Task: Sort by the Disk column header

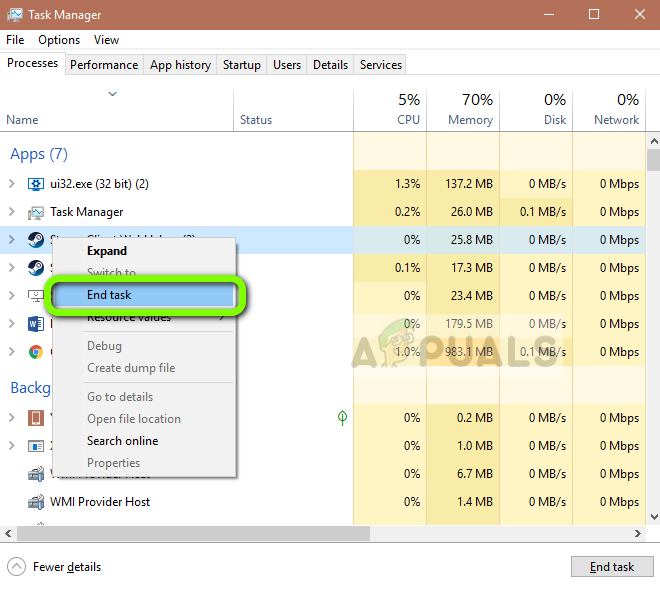Action: click(536, 111)
